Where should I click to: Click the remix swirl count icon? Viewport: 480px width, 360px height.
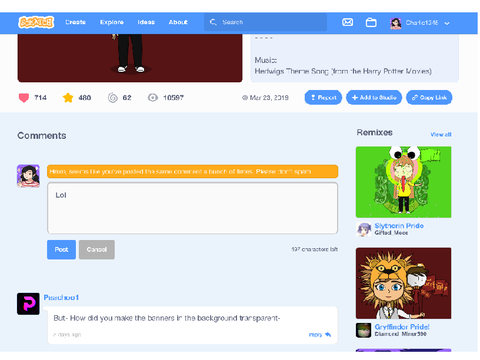(x=113, y=98)
